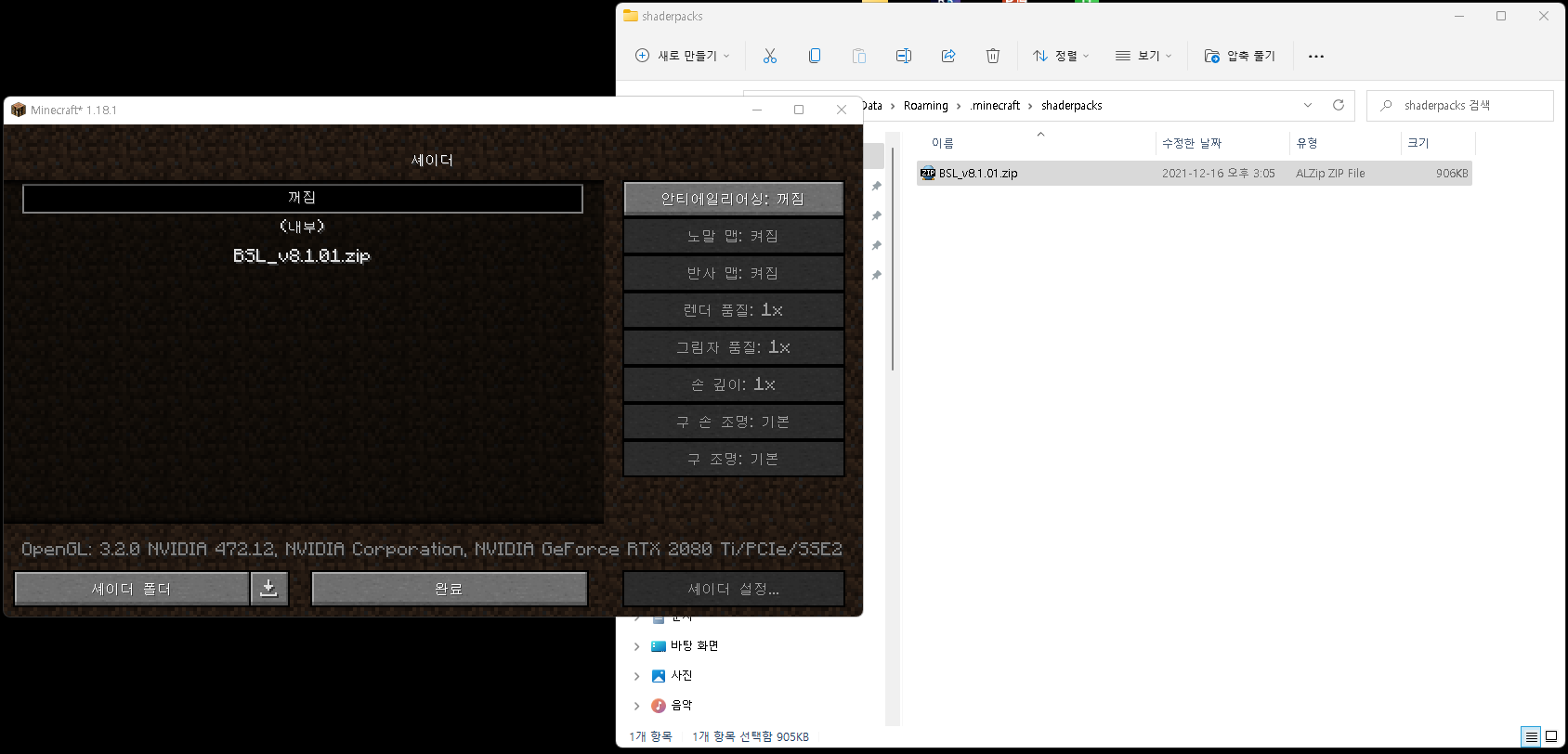Open the 정렬 sort dropdown

(1061, 56)
